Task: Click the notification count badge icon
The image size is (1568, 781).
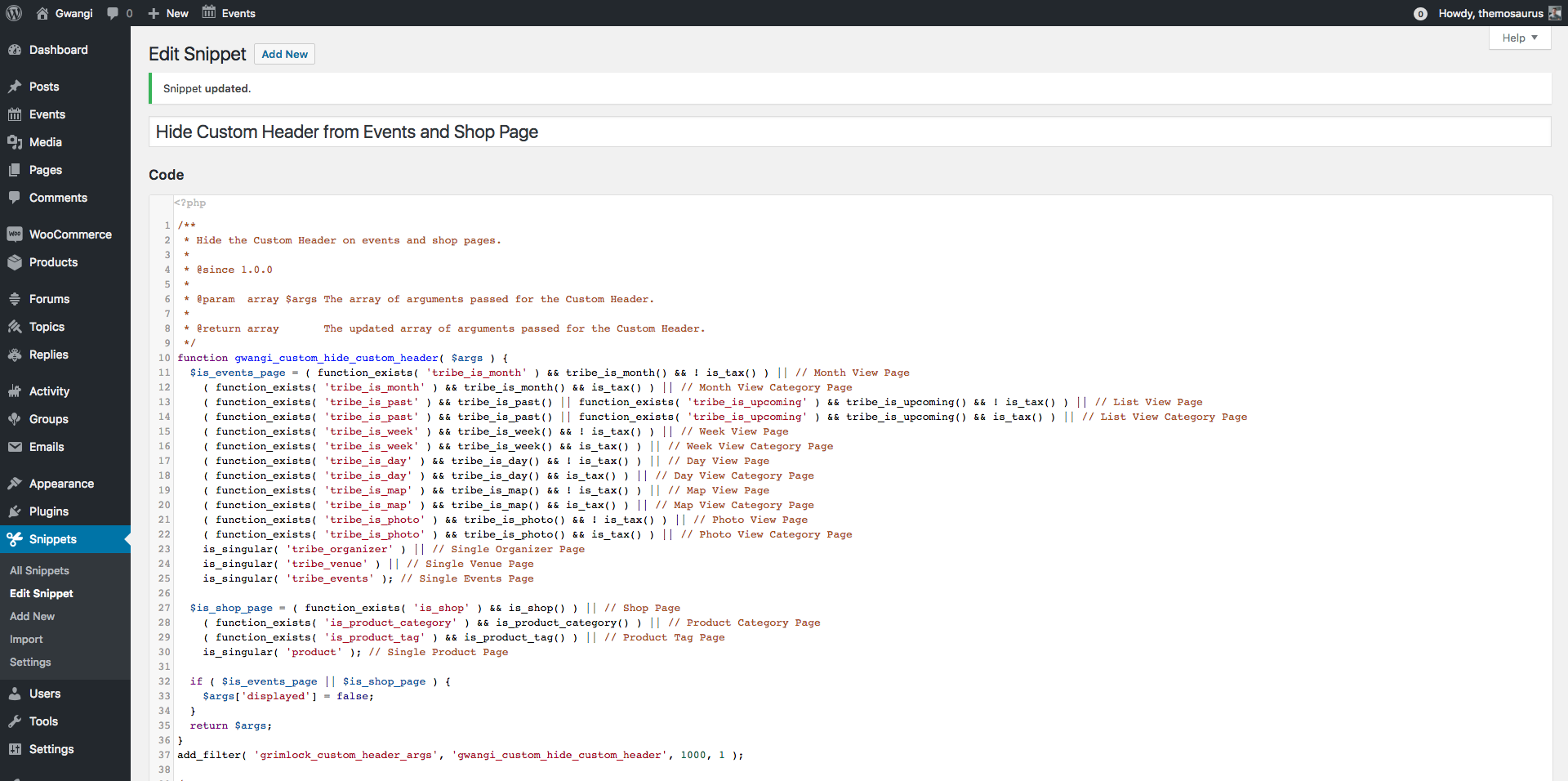Action: [1421, 14]
